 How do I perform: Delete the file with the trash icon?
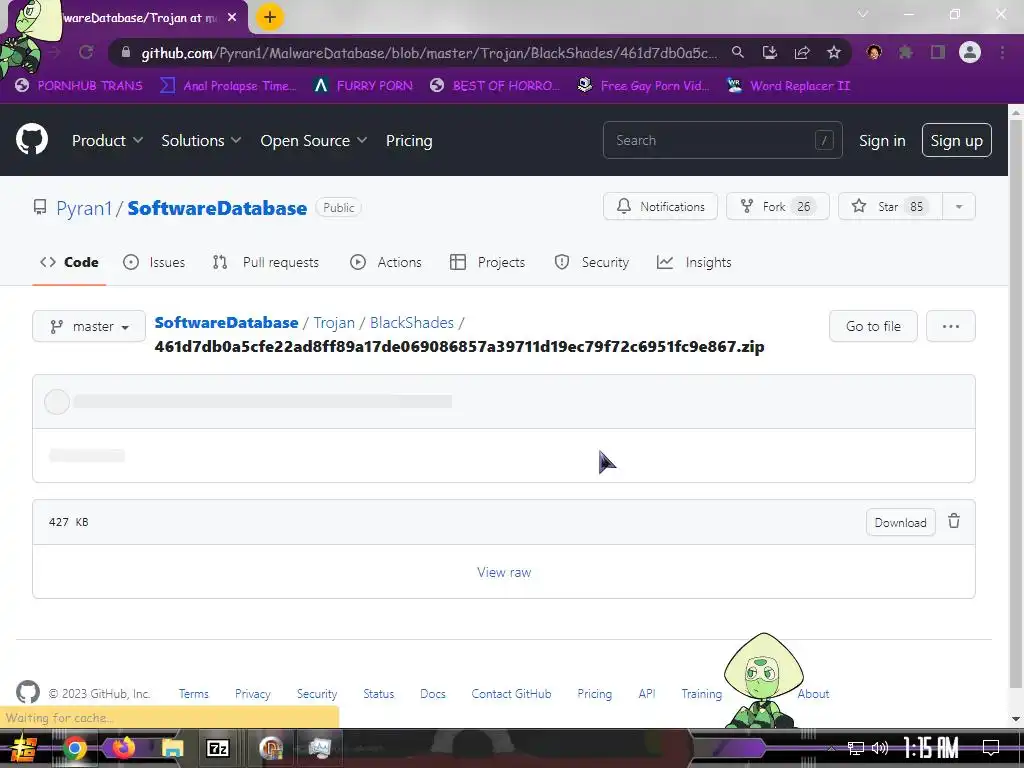pos(954,521)
